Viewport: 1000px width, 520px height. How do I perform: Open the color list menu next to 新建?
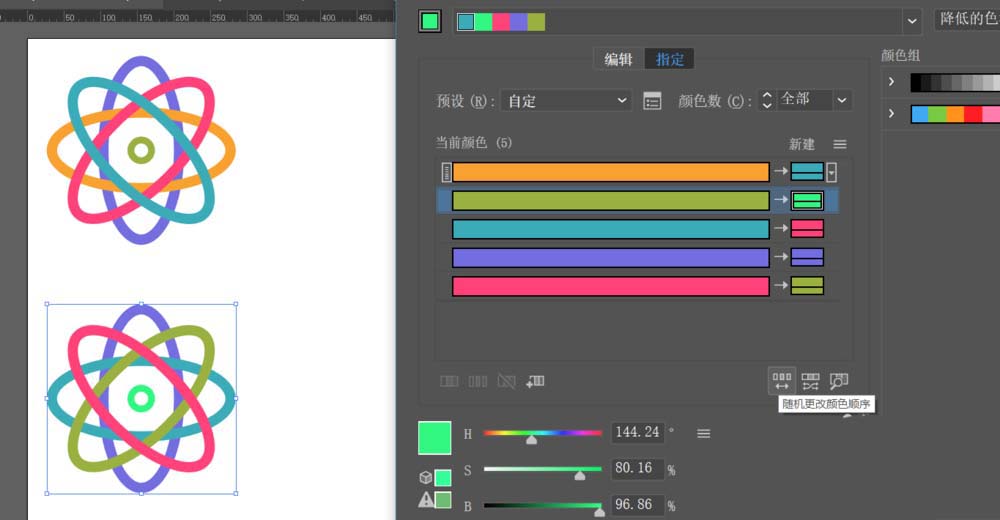tap(840, 144)
